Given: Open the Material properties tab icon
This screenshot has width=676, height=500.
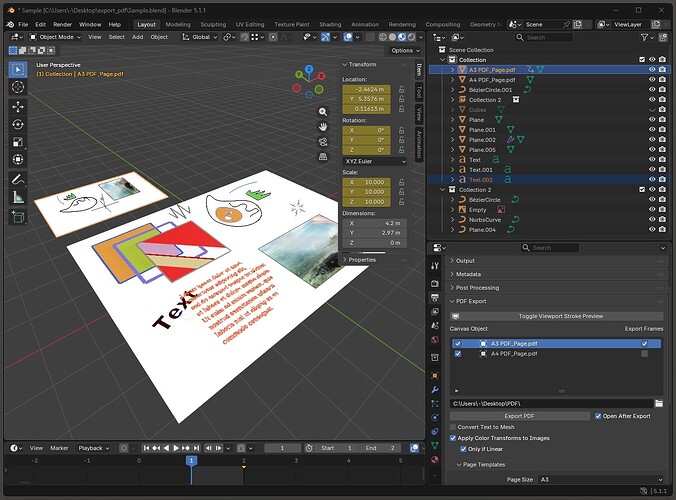Looking at the screenshot, I should coord(435,459).
